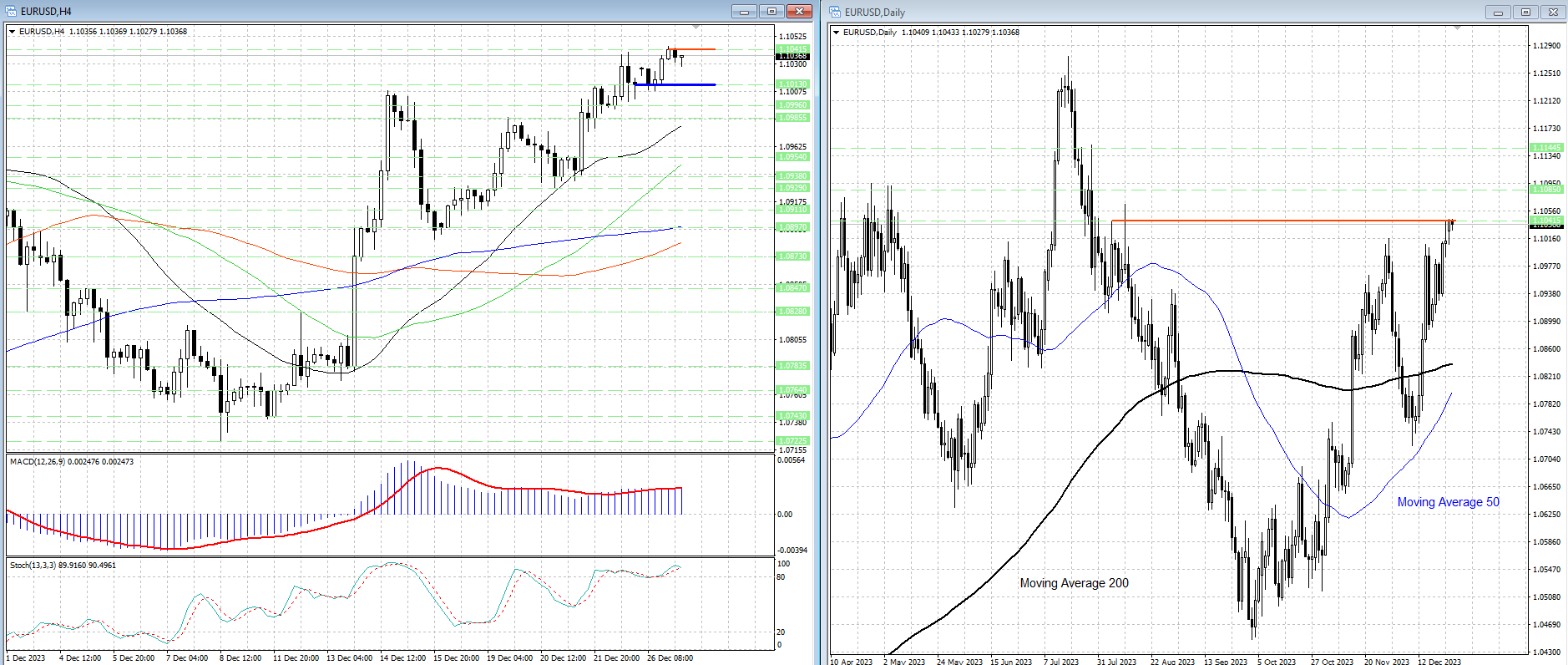This screenshot has height=665, width=1568.
Task: Expand the triangle arrow beside EURUSD,Daily label
Action: click(x=837, y=33)
